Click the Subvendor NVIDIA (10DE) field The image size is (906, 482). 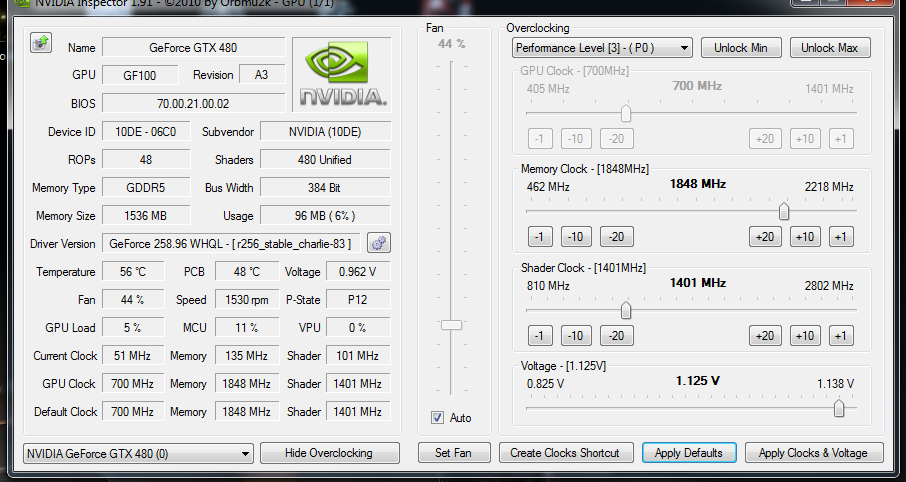pyautogui.click(x=325, y=131)
